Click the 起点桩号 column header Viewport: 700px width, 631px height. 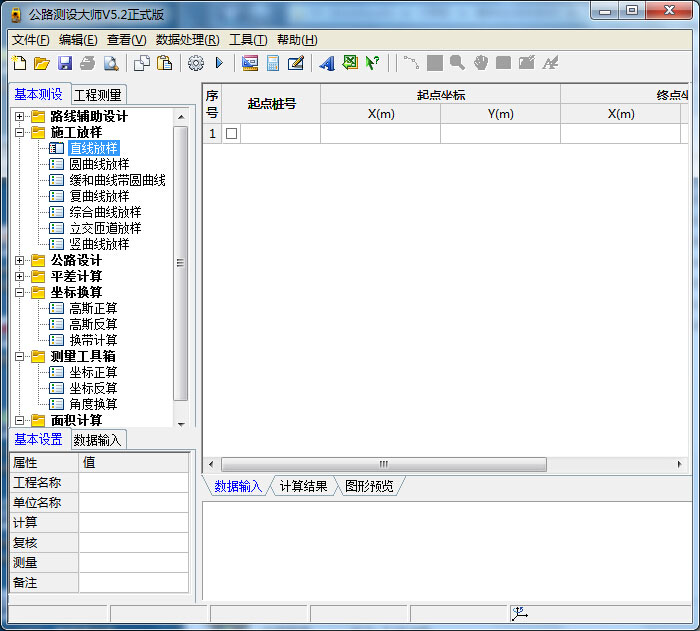coord(271,104)
